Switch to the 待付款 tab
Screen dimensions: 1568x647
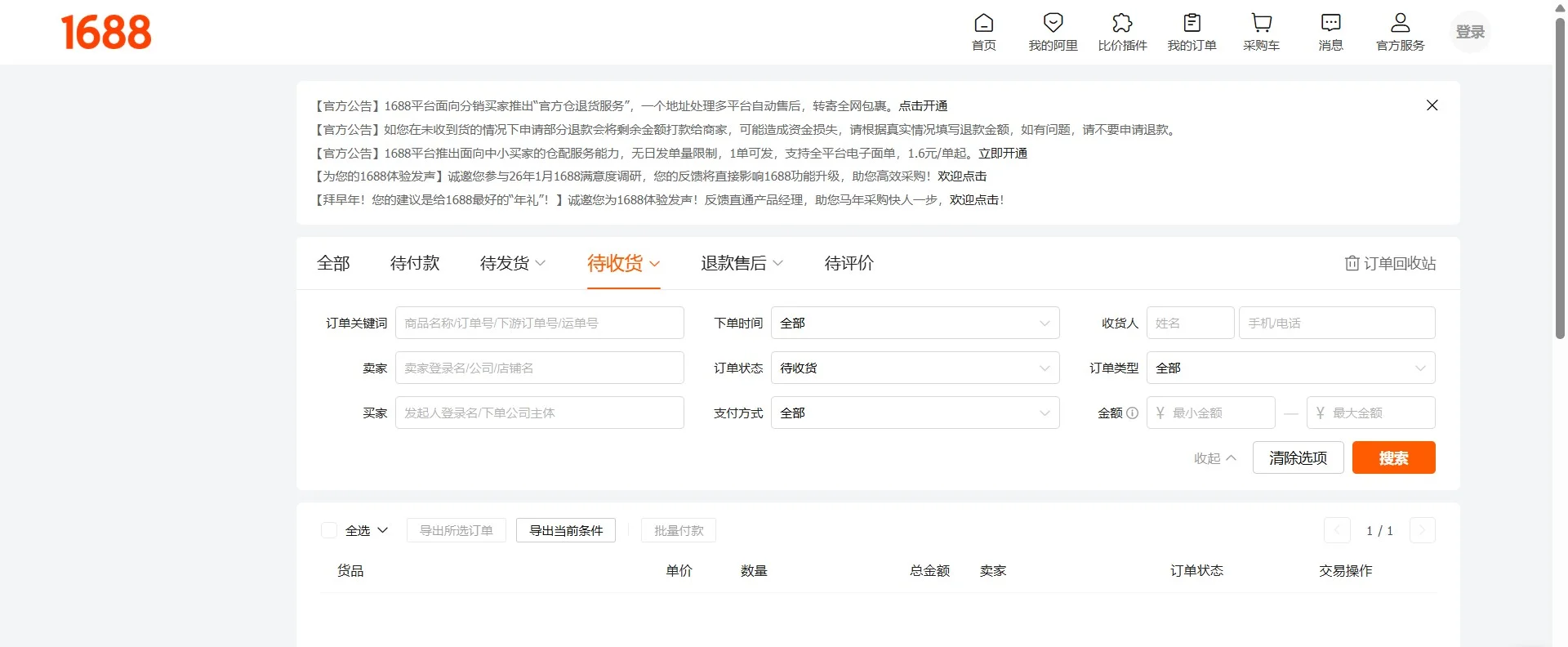(415, 263)
